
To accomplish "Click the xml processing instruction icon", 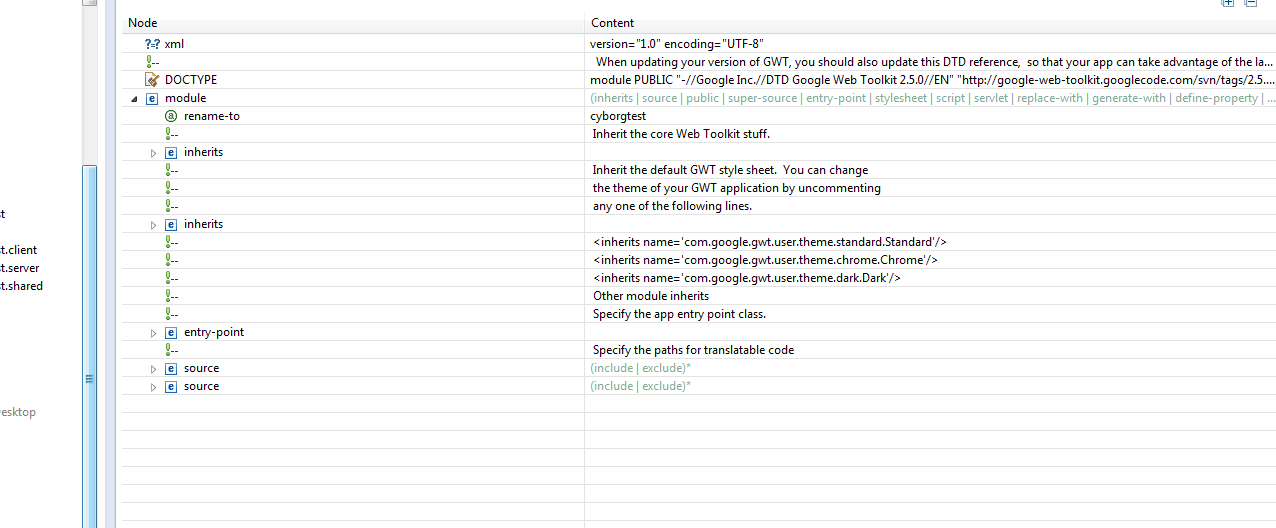I will (152, 44).
